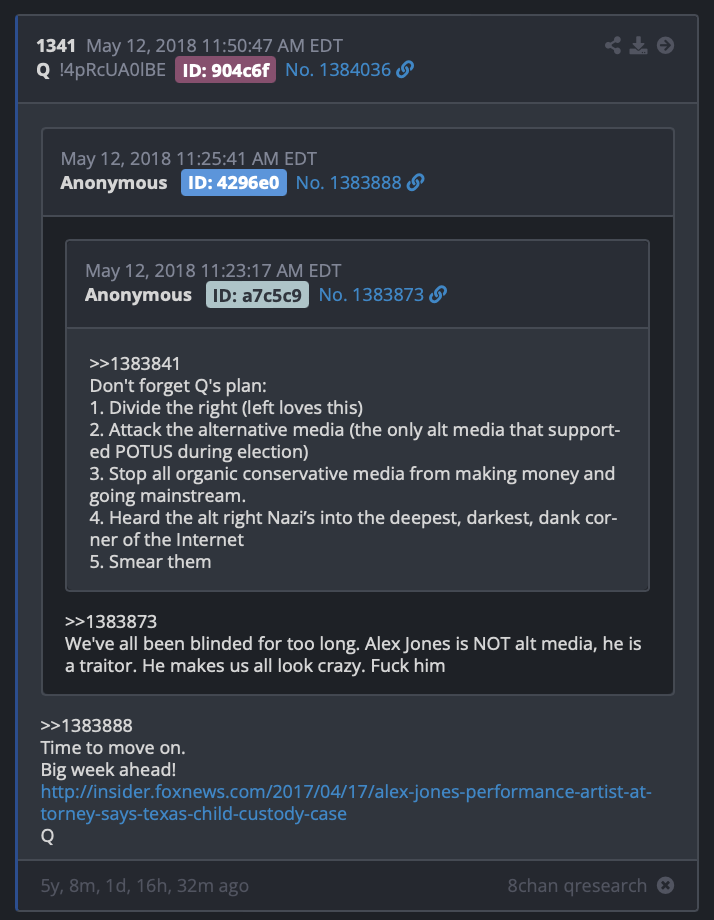Open post 1341 with the arrow icon
Viewport: 714px width, 920px height.
(x=665, y=45)
